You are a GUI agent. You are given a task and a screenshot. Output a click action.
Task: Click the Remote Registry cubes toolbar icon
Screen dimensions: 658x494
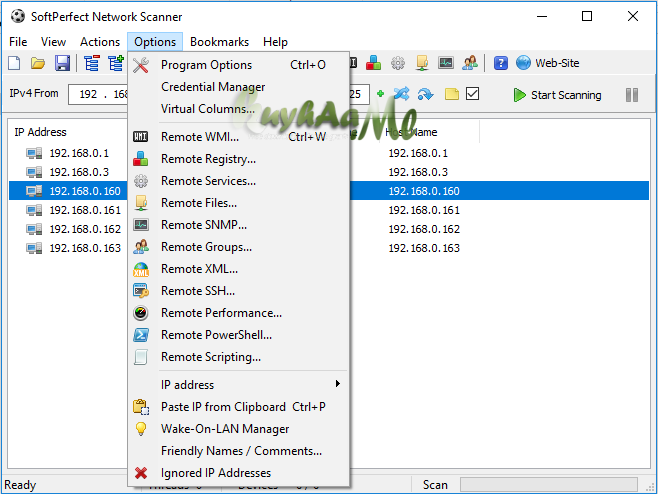coord(373,63)
